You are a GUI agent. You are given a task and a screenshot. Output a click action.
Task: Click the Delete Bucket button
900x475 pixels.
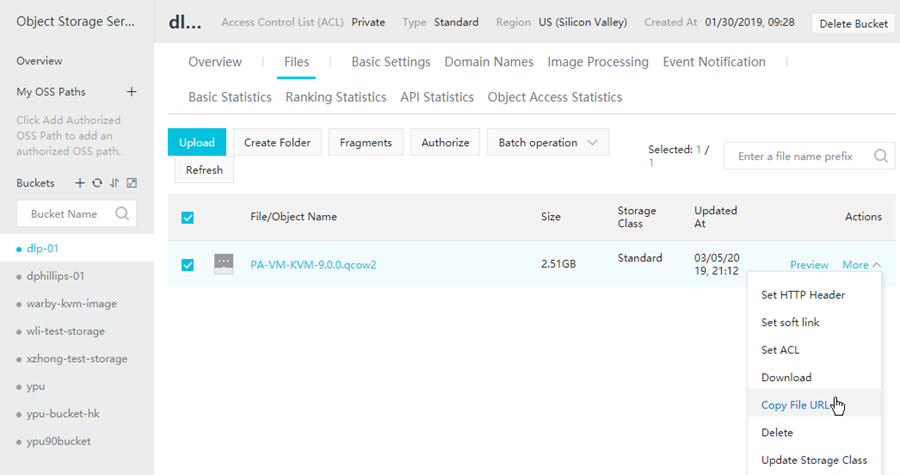(853, 23)
